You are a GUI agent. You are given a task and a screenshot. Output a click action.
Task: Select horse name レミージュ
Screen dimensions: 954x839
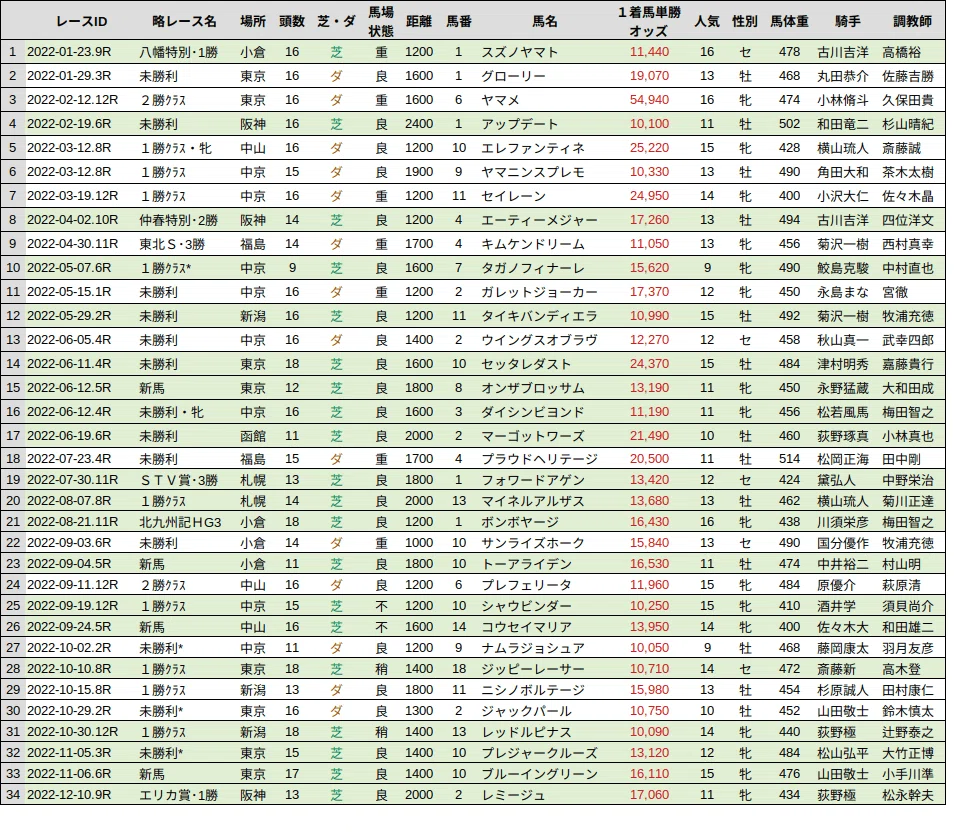tap(513, 795)
